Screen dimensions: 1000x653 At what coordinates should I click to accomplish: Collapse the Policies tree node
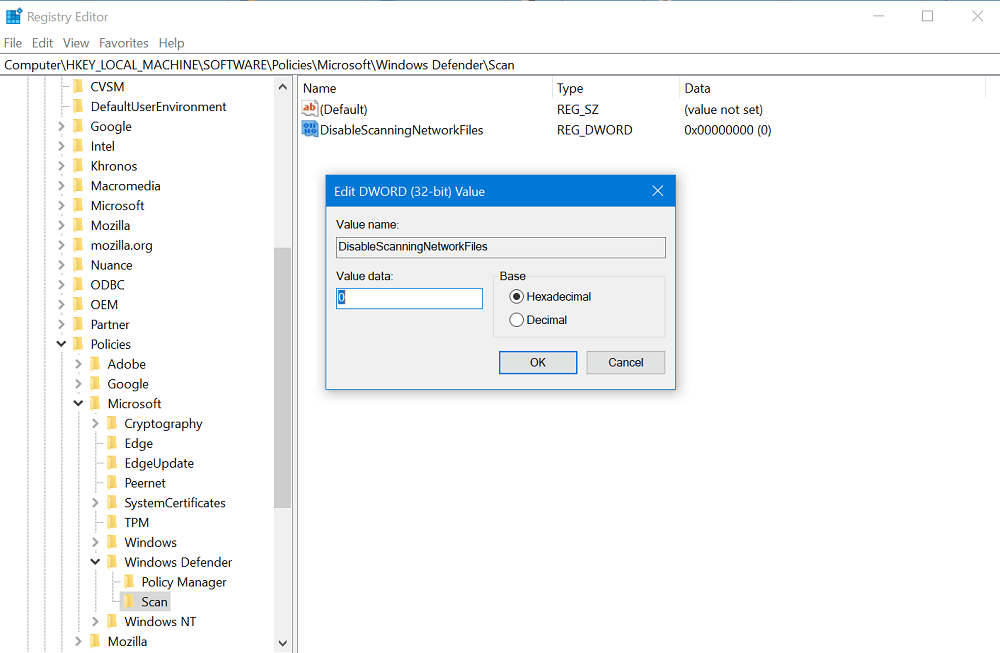pos(61,344)
